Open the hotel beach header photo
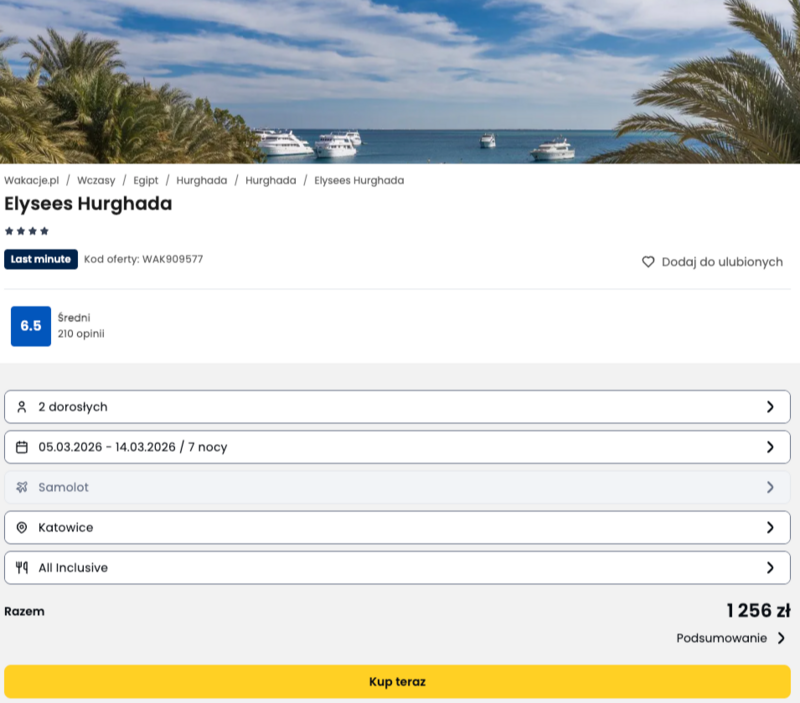Image resolution: width=800 pixels, height=703 pixels. pos(400,80)
